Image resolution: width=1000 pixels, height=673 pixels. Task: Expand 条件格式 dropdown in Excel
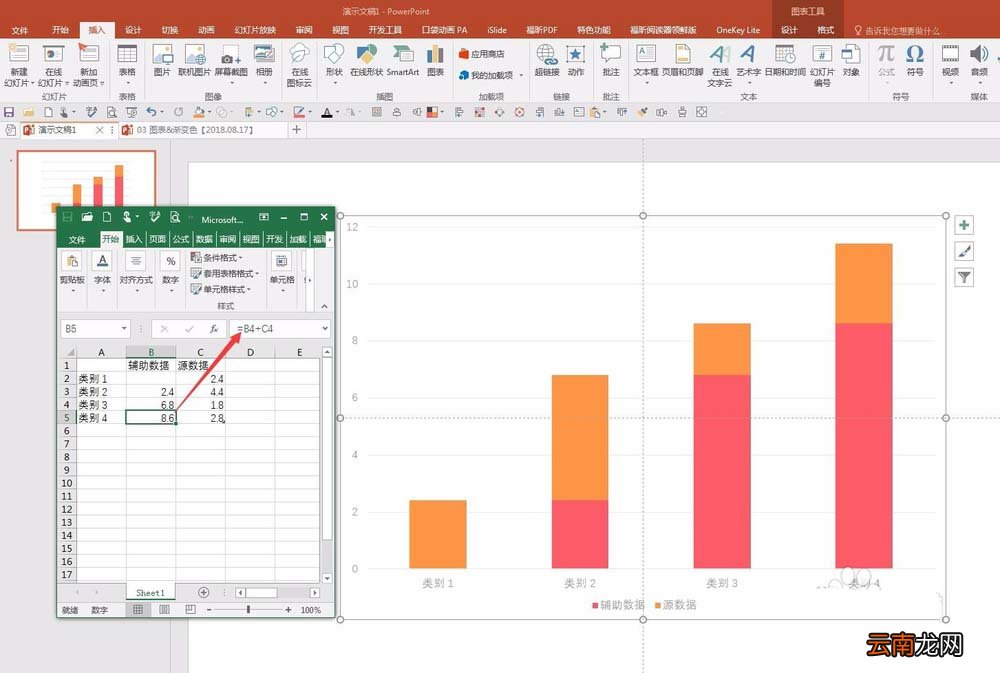(x=217, y=258)
